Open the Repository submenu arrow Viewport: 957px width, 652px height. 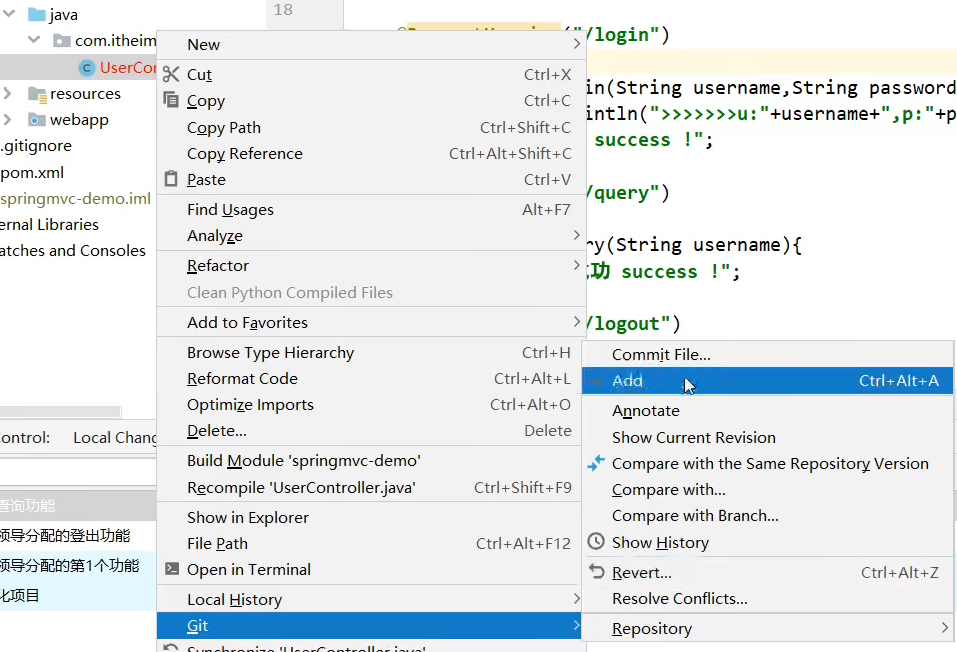point(944,628)
